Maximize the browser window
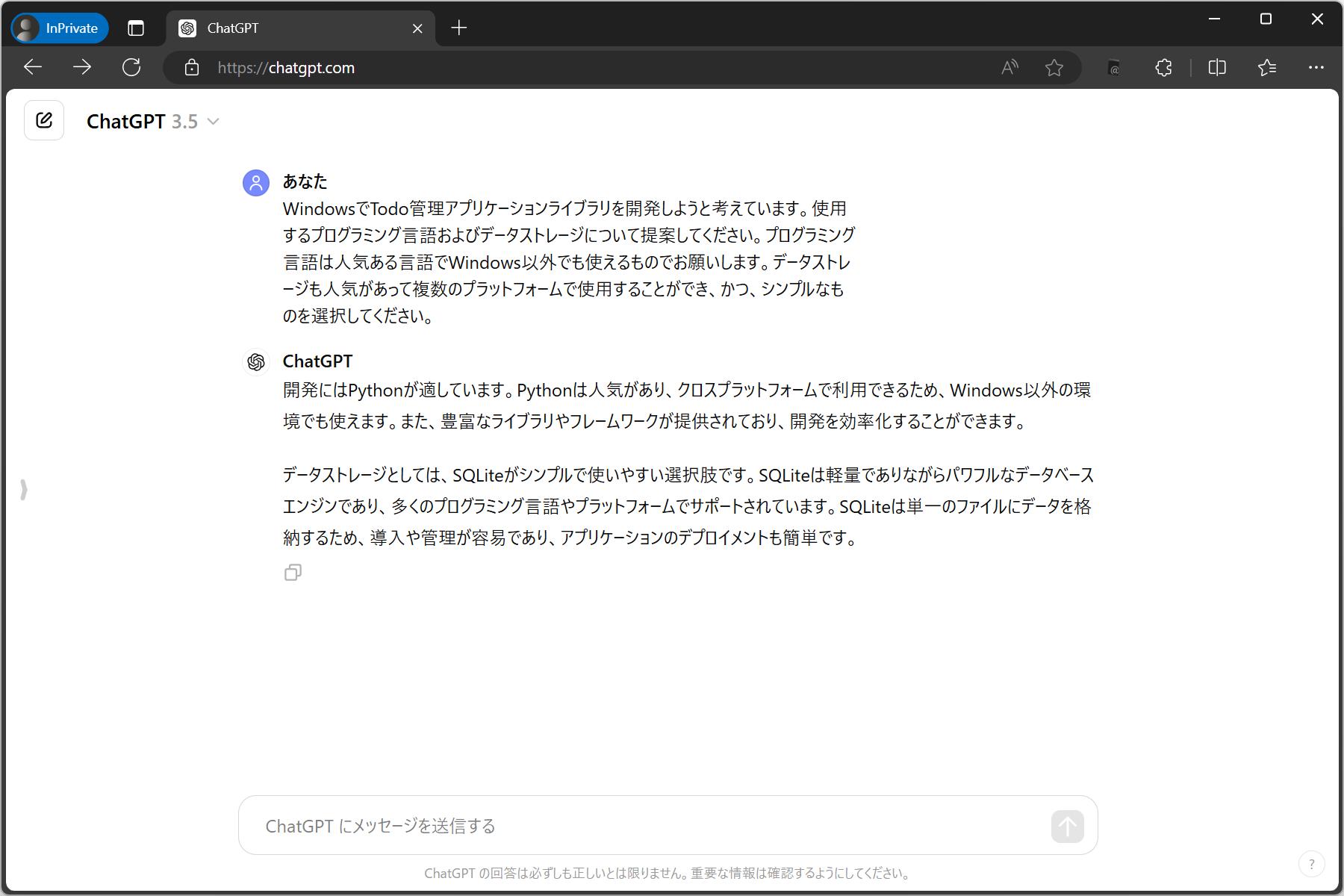Viewport: 1344px width, 896px height. (x=1266, y=19)
